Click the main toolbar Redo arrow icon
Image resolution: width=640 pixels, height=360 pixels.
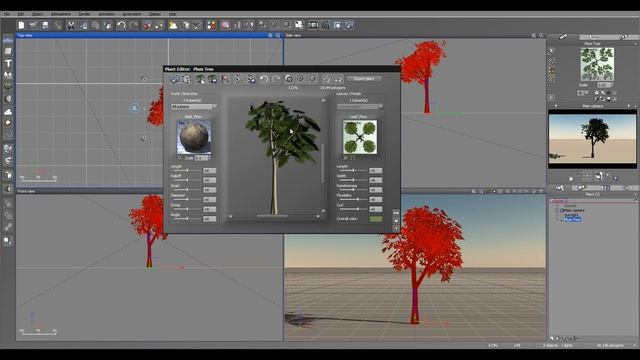[133, 25]
